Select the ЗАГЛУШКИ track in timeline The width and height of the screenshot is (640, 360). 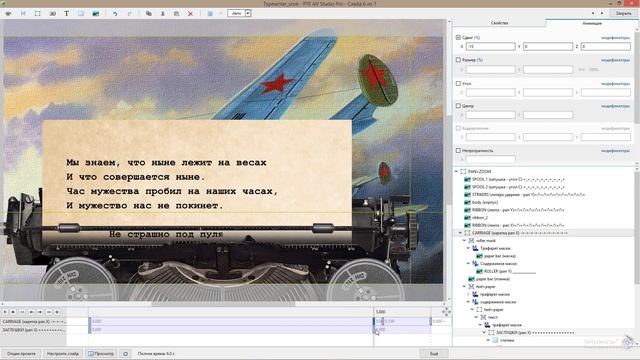click(x=33, y=330)
